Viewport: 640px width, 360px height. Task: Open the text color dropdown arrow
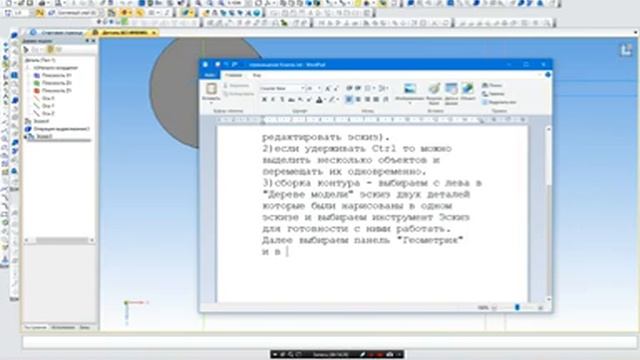tap(325, 99)
